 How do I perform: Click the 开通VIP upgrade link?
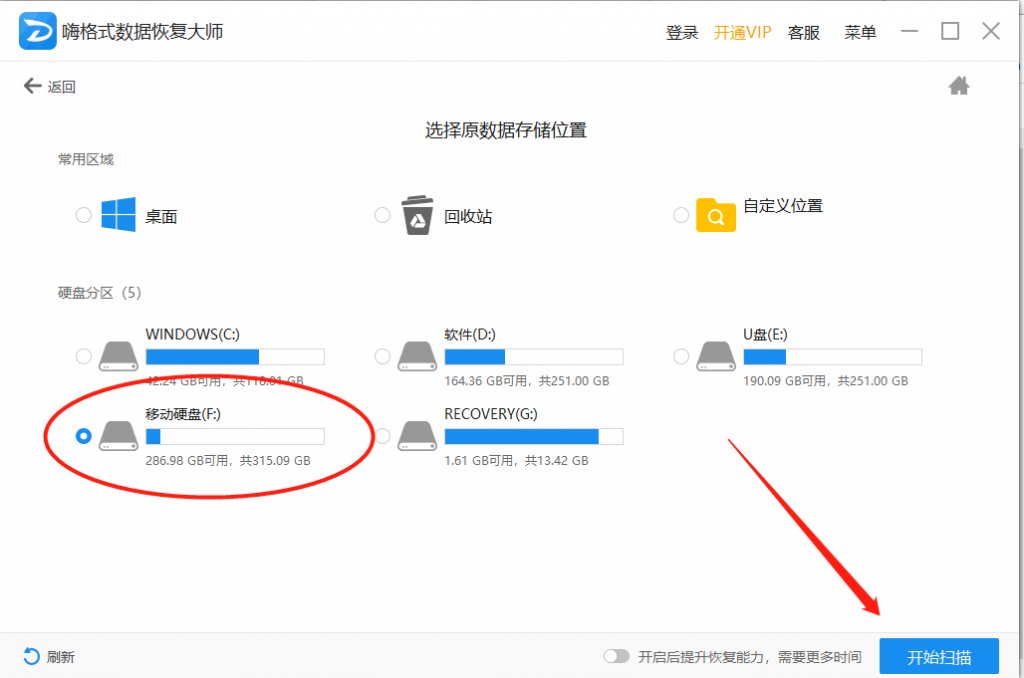[742, 31]
